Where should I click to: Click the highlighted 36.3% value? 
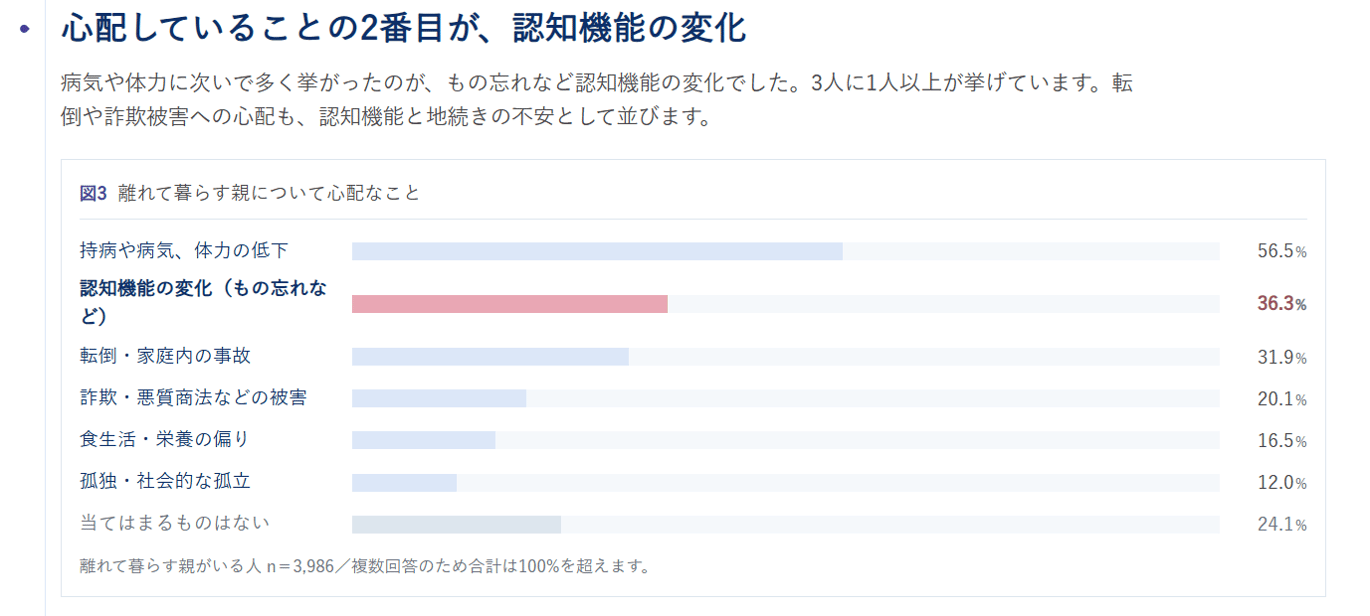pos(1282,304)
